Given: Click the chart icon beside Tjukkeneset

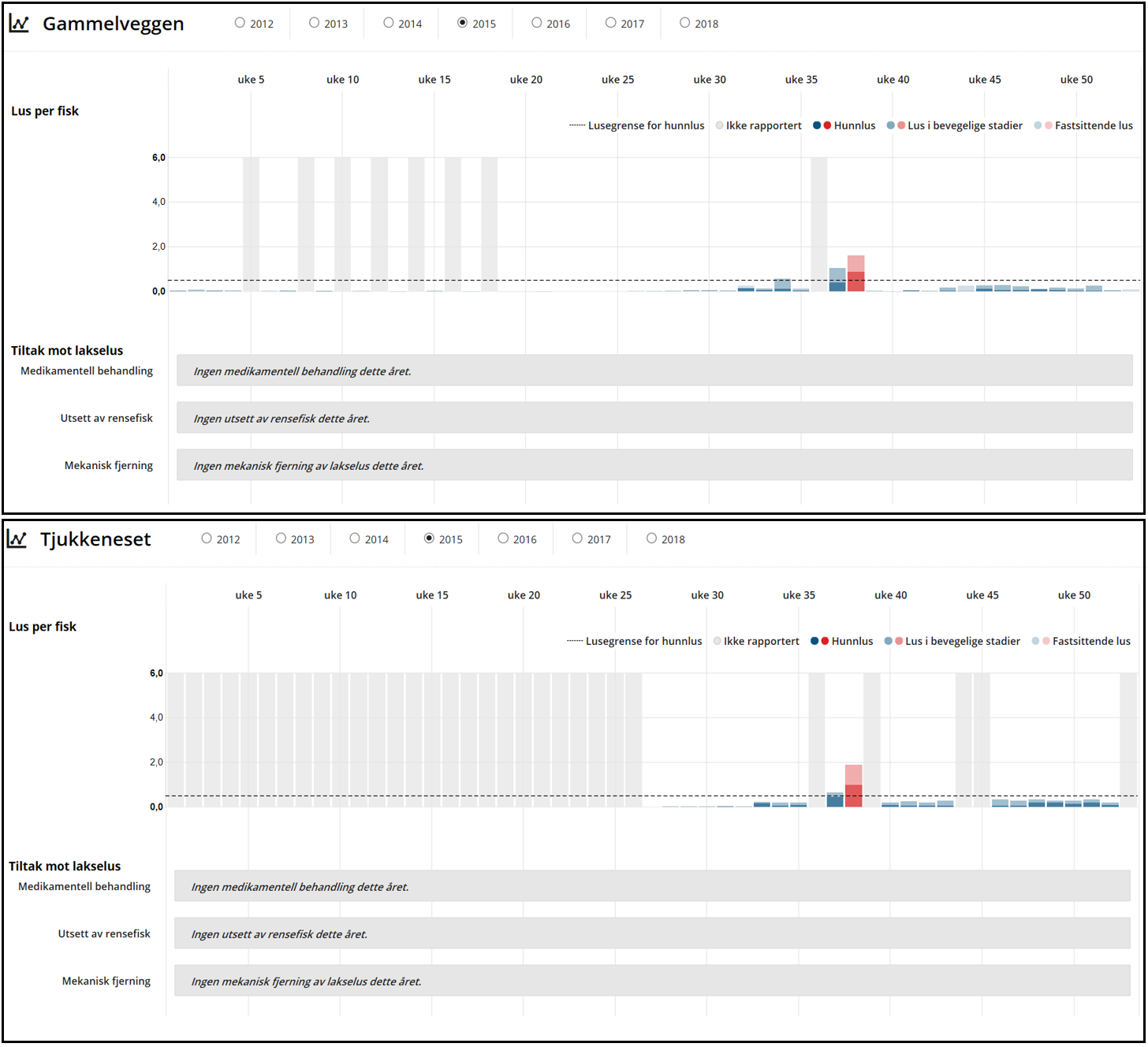Looking at the screenshot, I should coord(17,539).
